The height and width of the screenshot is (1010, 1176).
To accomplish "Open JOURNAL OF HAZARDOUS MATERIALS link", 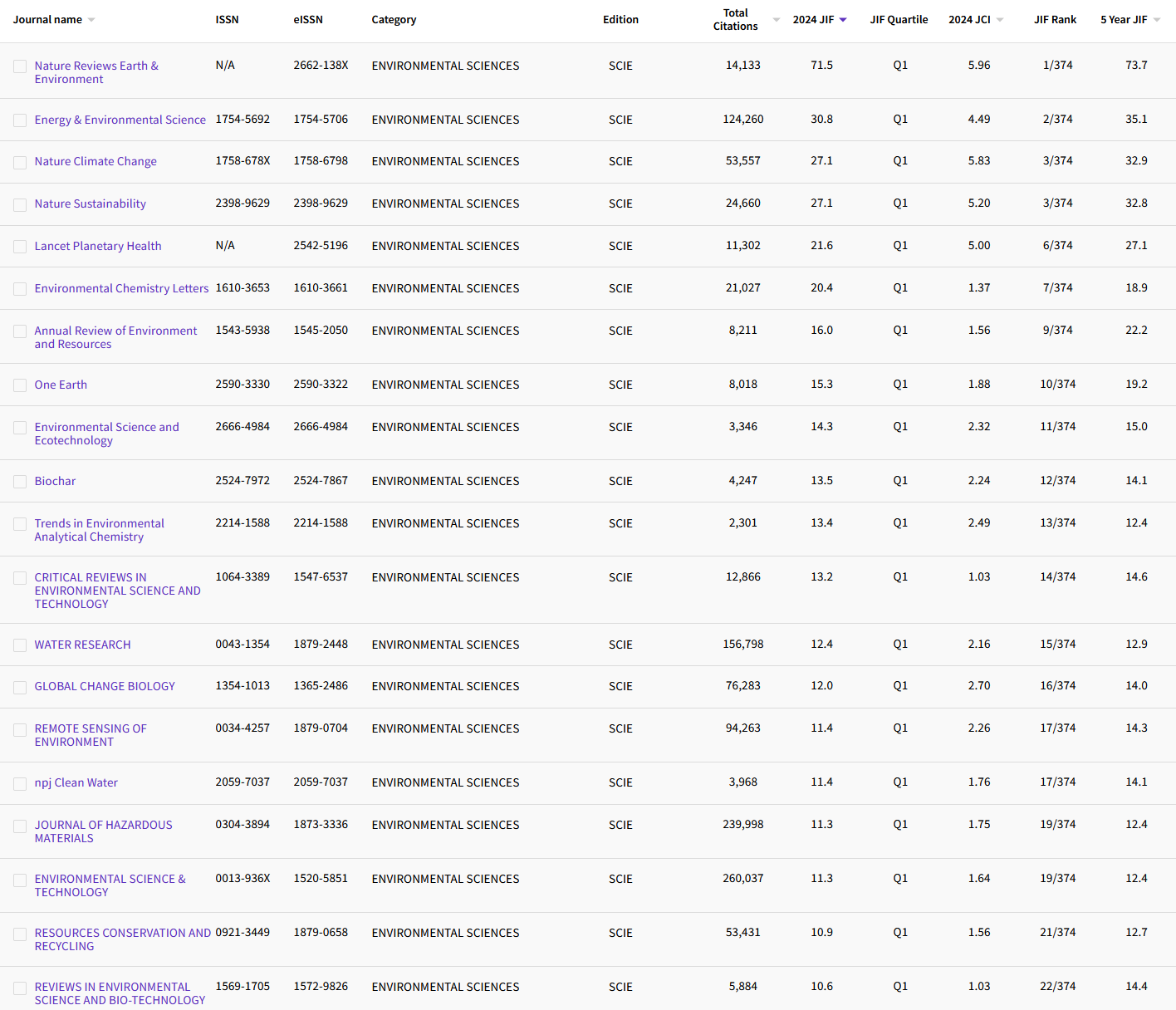I will coord(103,831).
